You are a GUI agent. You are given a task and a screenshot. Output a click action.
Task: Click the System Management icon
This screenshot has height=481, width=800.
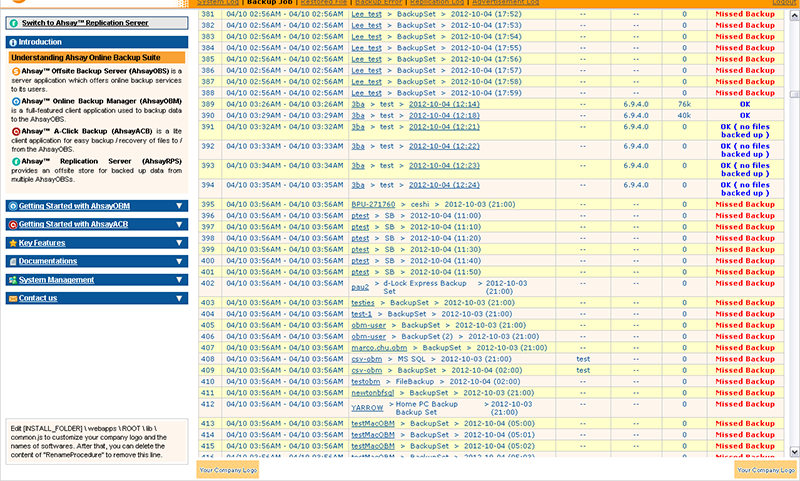[13, 280]
